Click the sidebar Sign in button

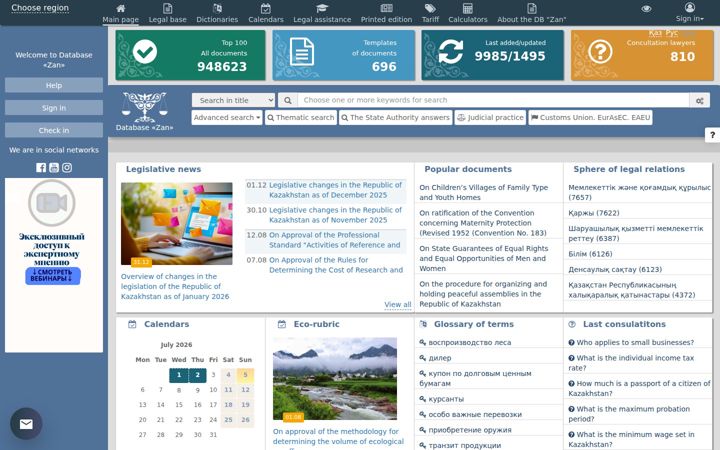click(54, 108)
